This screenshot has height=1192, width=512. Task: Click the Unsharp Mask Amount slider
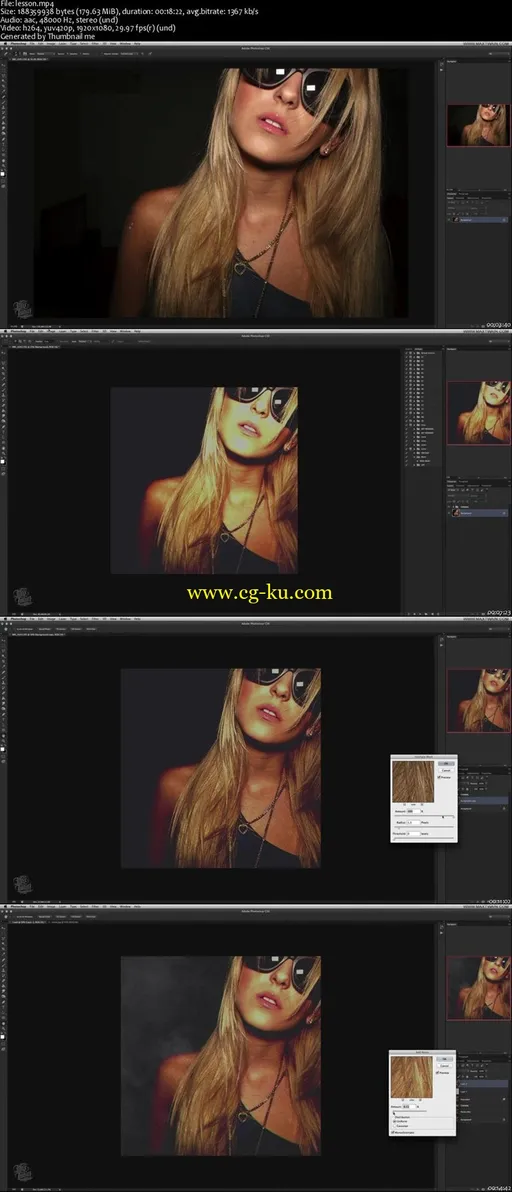pos(424,816)
